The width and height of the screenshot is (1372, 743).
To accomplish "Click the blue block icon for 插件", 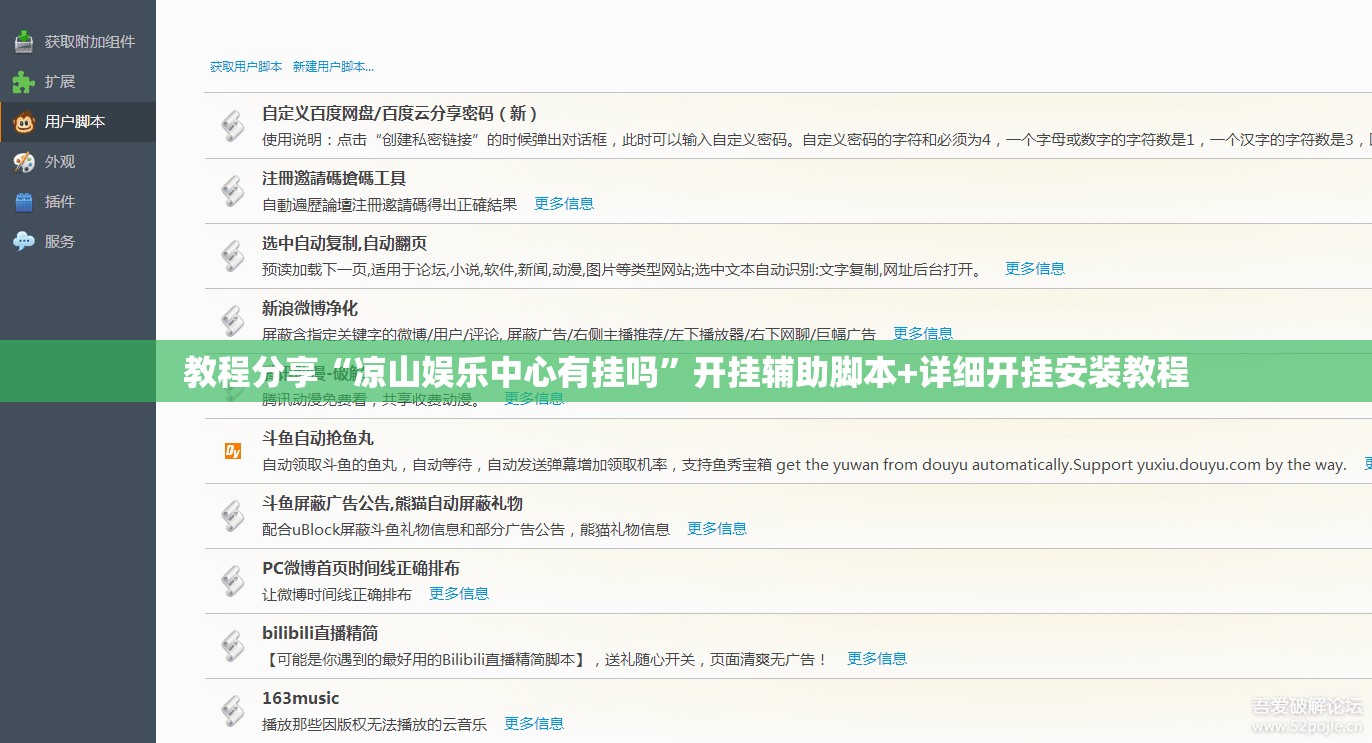I will (24, 202).
